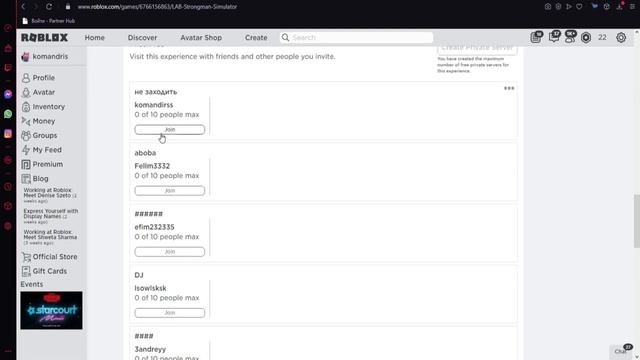This screenshot has width=640, height=360.
Task: Click the 'не заходить' server name
Action: pos(156,92)
